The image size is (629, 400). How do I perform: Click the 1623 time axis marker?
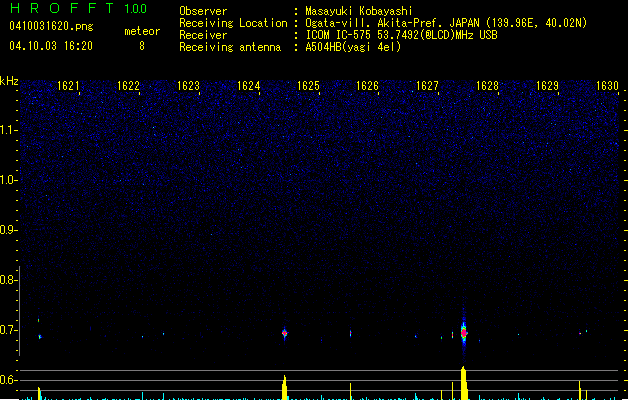188,86
